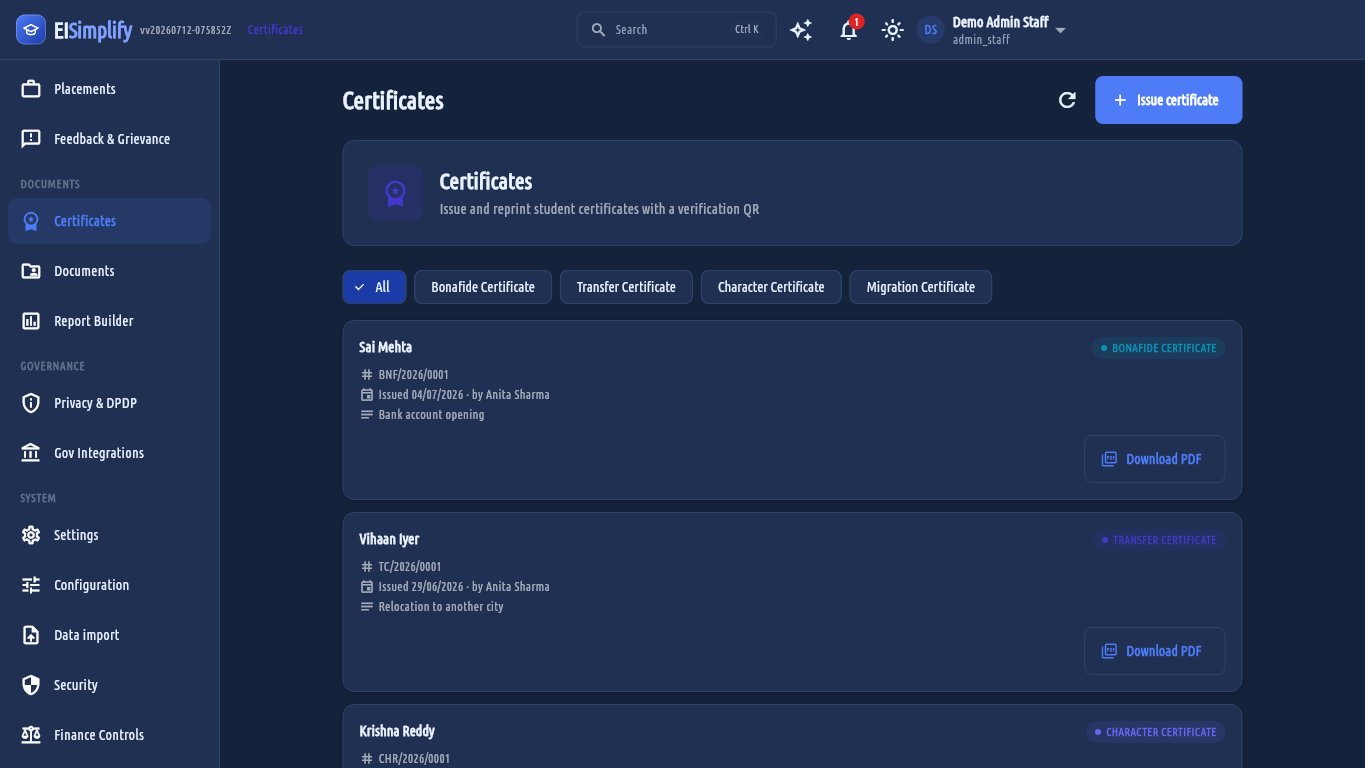
Task: Click the Documents folder icon in sidebar
Action: (31, 271)
